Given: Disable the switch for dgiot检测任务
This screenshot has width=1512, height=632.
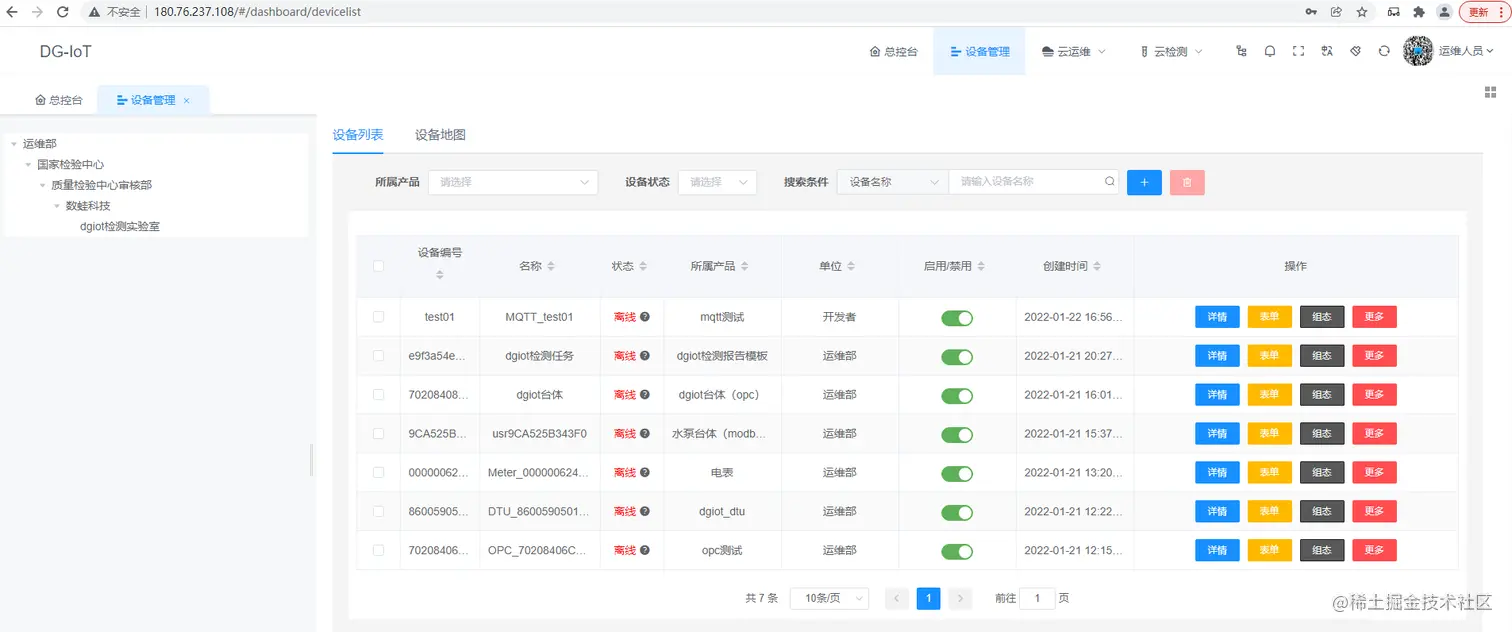Looking at the screenshot, I should click(x=957, y=357).
